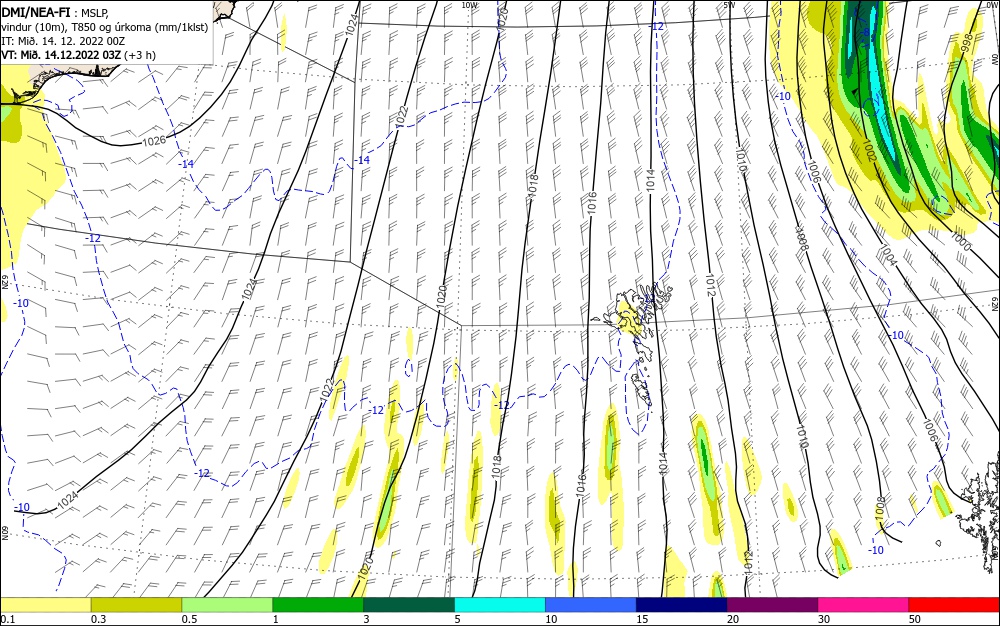This screenshot has height=626, width=1000.
Task: Click the '1000' isobar label
Action: click(x=960, y=241)
